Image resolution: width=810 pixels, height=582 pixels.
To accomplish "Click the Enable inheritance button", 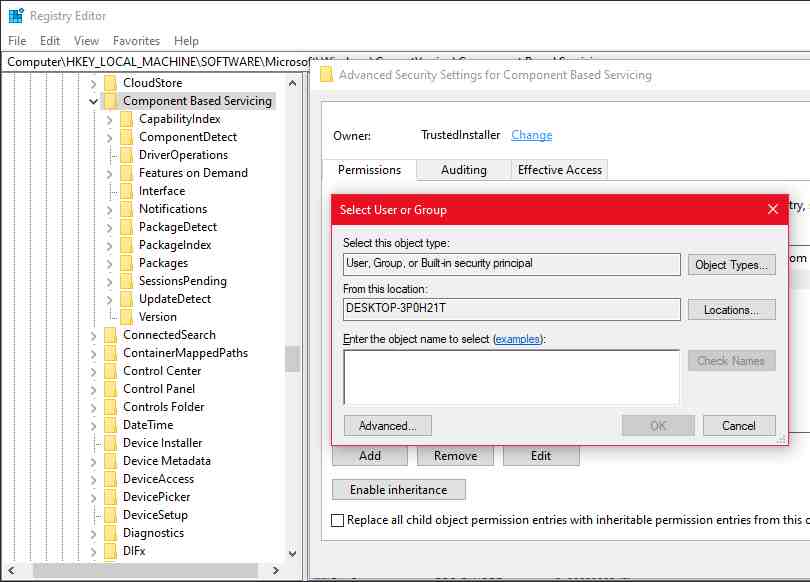I will 398,490.
